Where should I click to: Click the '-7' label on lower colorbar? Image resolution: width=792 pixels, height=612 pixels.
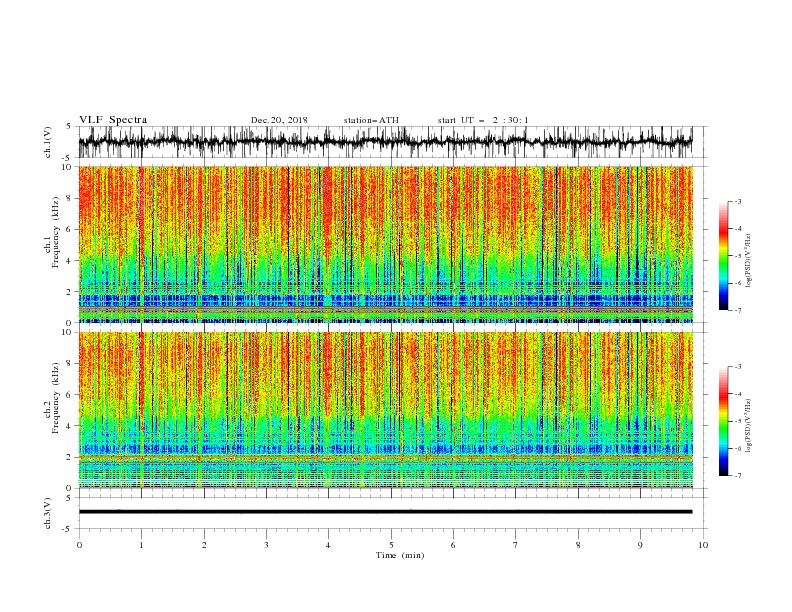[737, 475]
